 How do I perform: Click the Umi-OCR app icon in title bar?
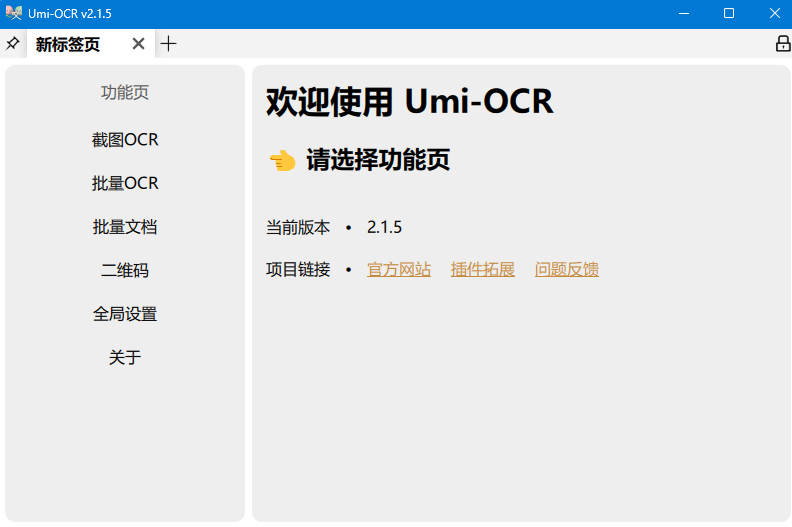coord(13,13)
